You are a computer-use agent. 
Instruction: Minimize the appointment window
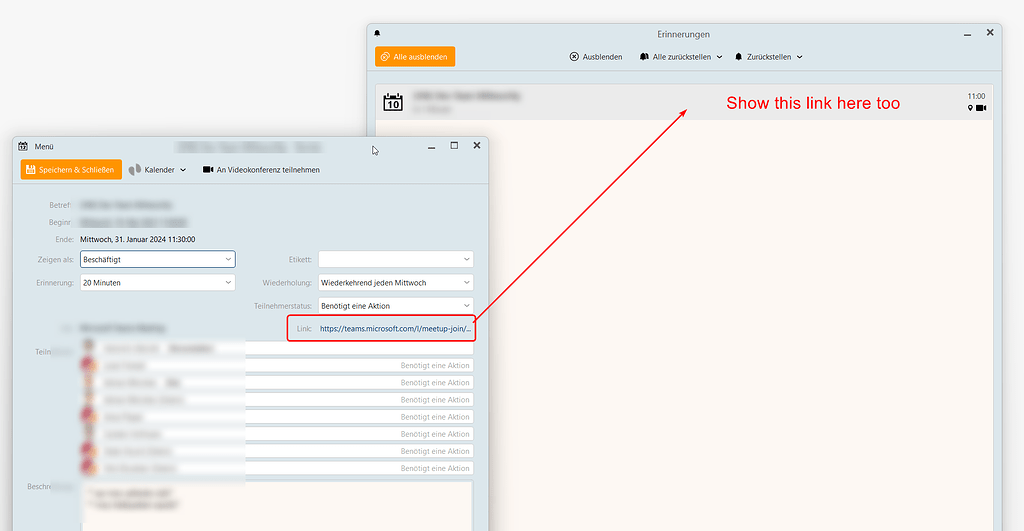pos(431,147)
